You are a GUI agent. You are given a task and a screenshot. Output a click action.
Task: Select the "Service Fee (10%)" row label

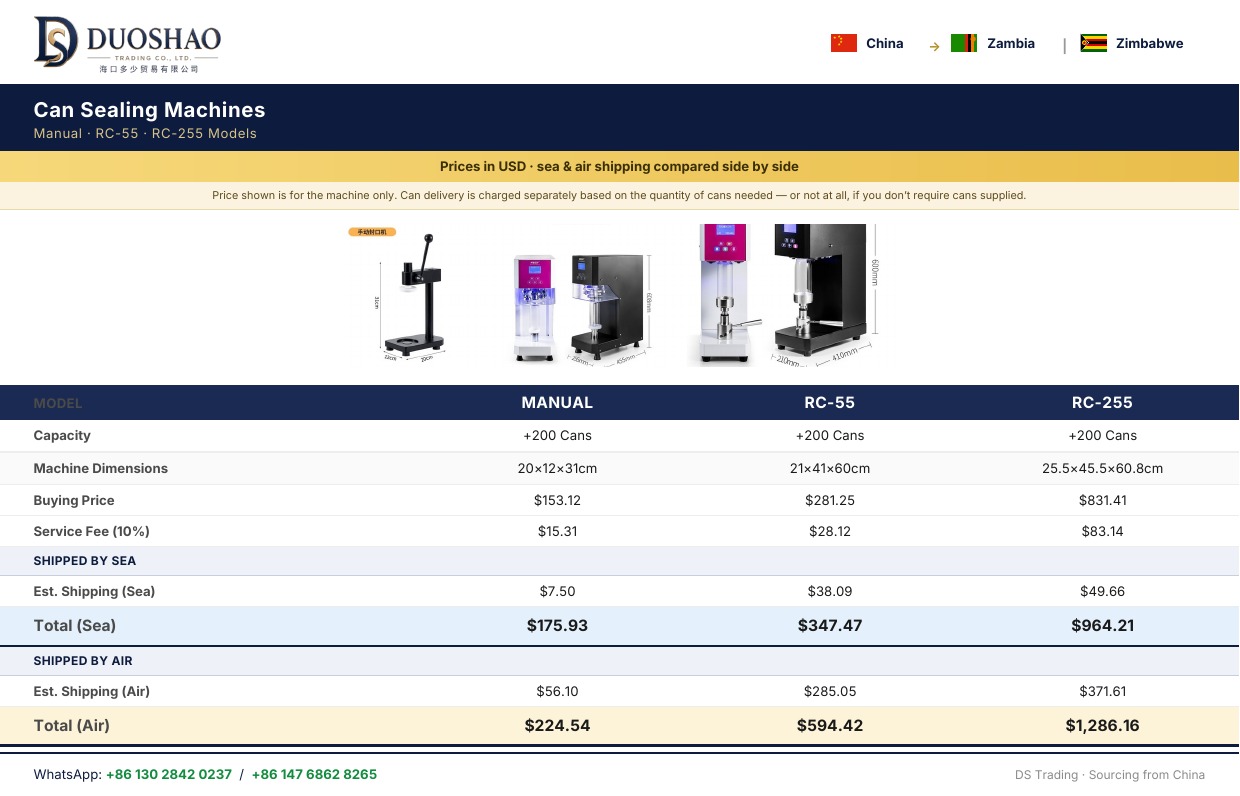[92, 531]
